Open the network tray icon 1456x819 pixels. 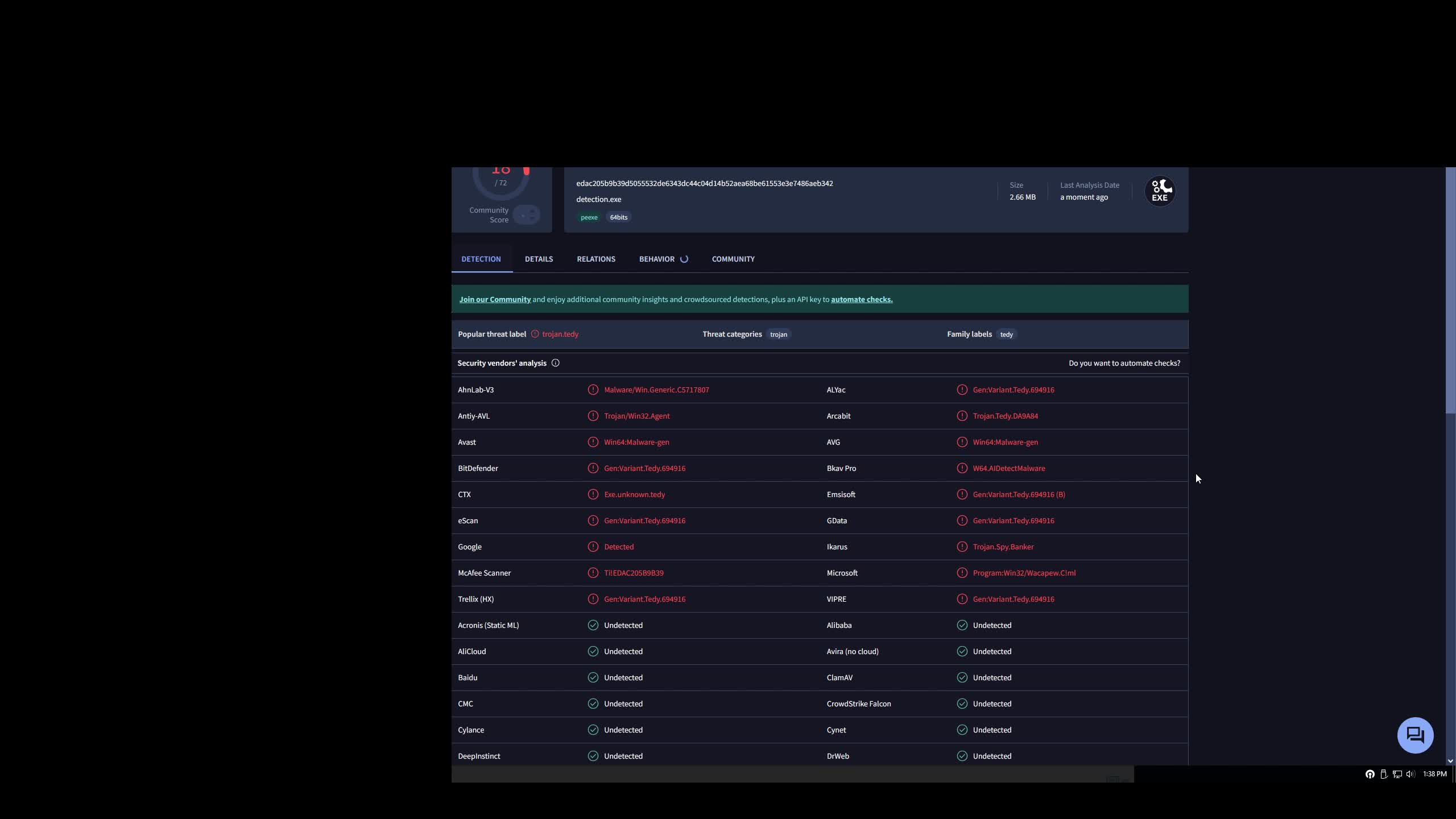coord(1397,774)
